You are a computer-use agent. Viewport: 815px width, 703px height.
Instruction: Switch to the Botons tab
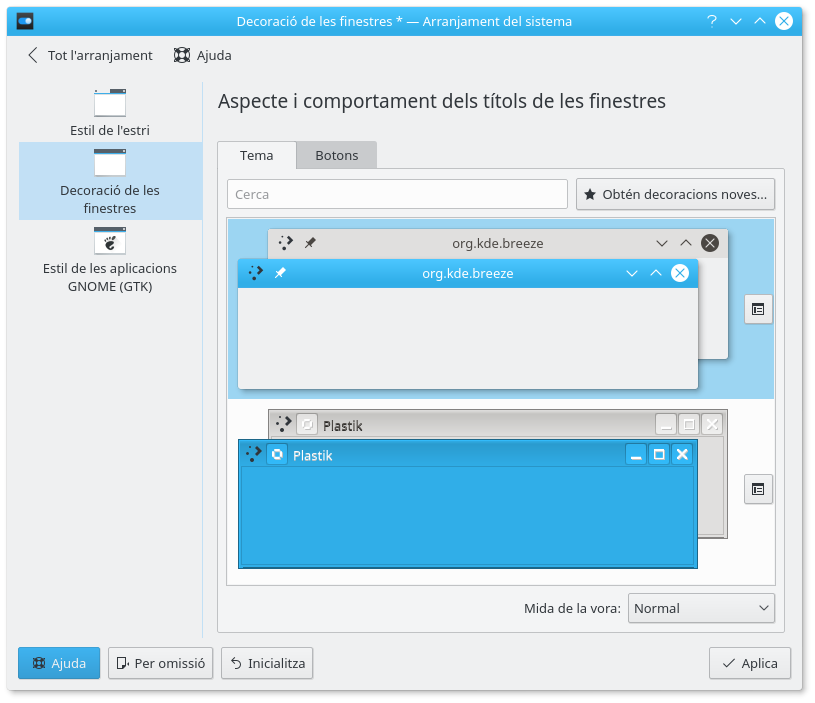pos(336,155)
